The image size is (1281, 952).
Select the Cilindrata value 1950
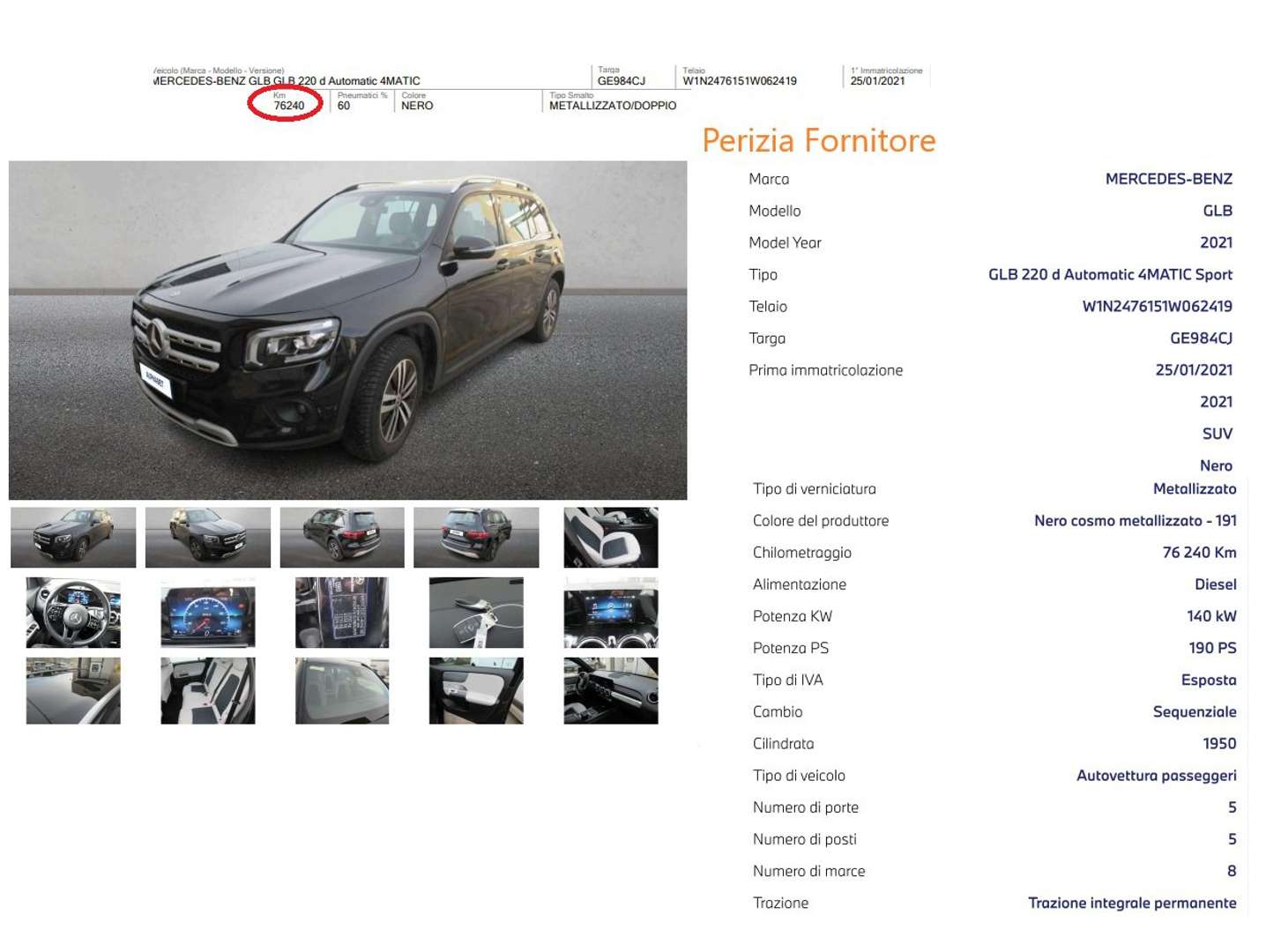point(1219,744)
